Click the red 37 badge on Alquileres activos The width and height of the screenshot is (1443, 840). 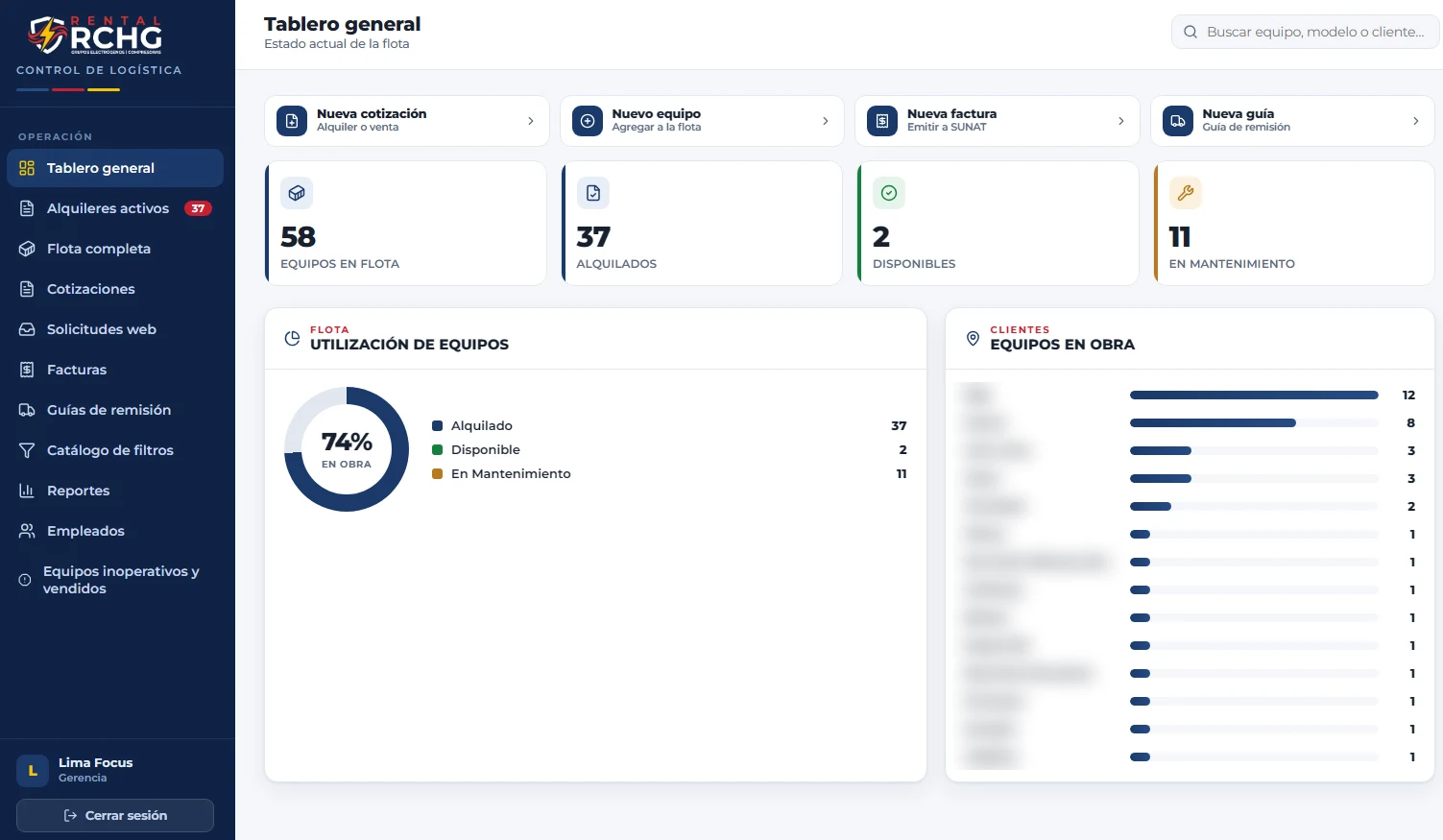pos(198,208)
